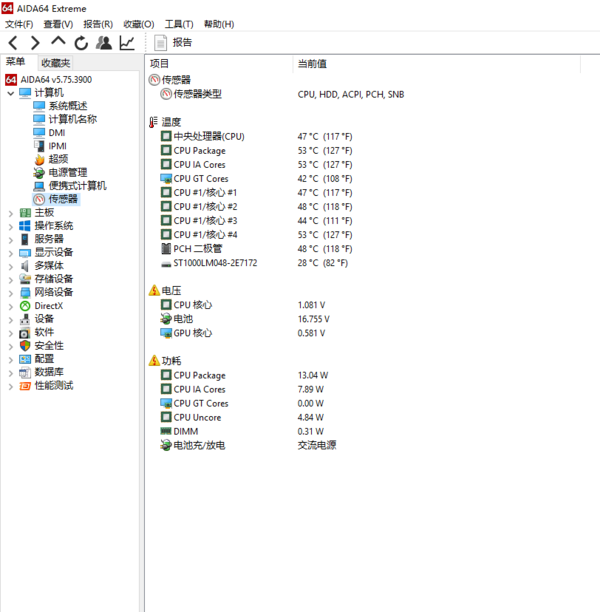Click the 13.04 W CPU Package value

pos(313,375)
